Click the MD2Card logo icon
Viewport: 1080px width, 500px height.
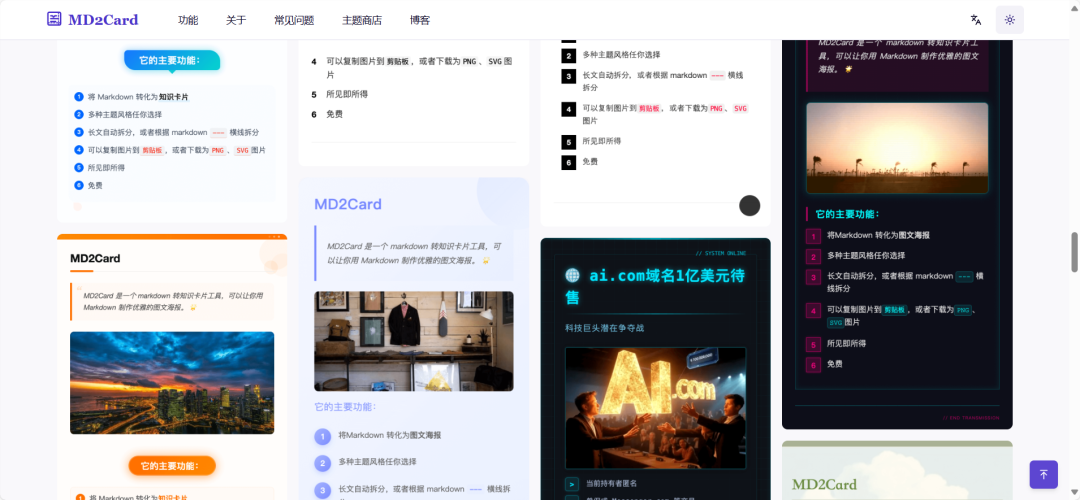(x=54, y=19)
